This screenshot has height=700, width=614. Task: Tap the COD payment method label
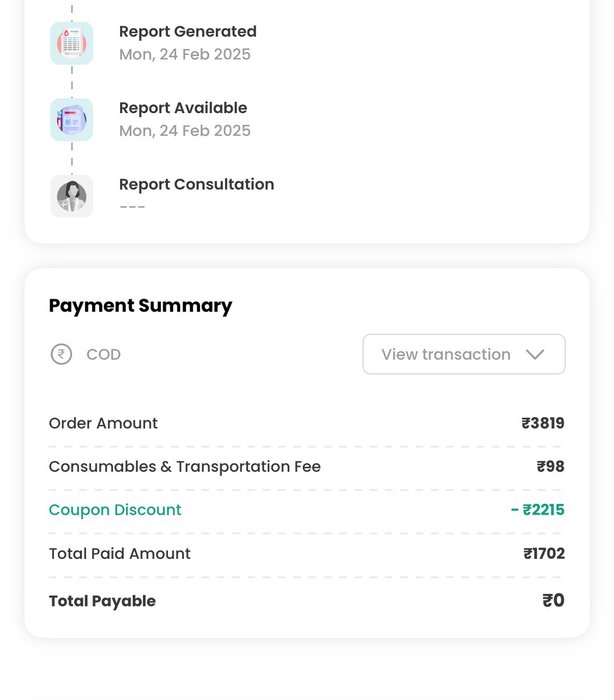click(x=104, y=354)
